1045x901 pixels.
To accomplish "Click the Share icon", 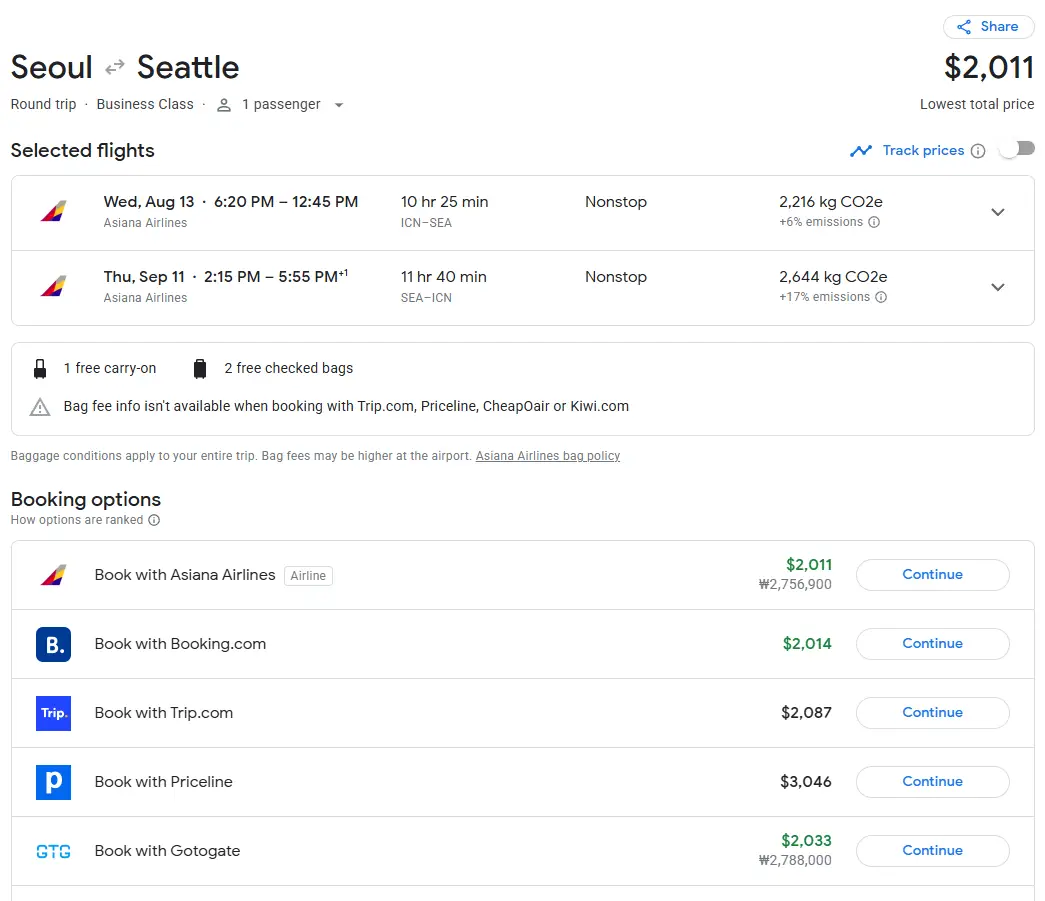I will [x=964, y=27].
